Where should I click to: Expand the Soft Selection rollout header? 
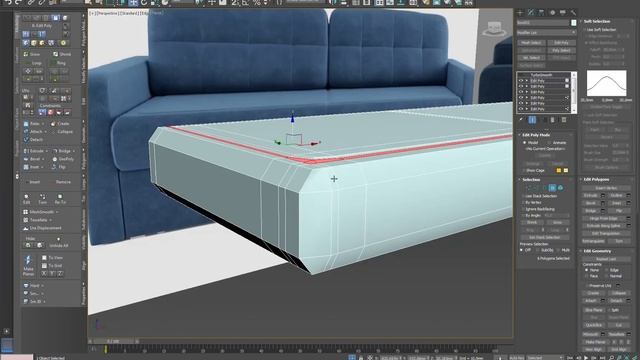[x=596, y=21]
